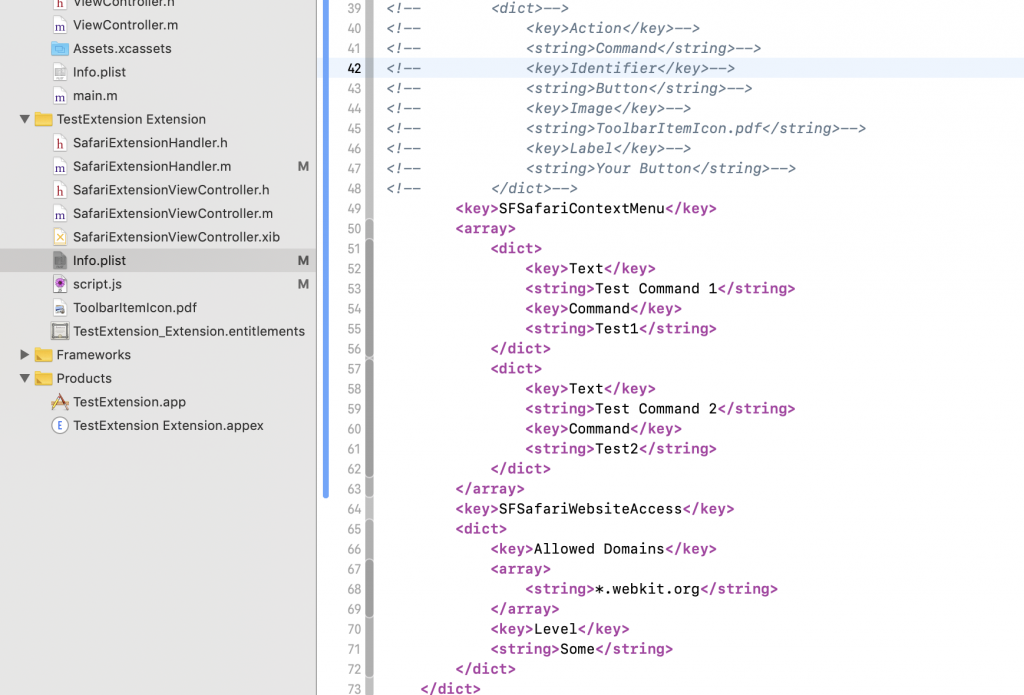Click the Assets.xcassets catalog icon
Screen dimensions: 1024x695
62,48
